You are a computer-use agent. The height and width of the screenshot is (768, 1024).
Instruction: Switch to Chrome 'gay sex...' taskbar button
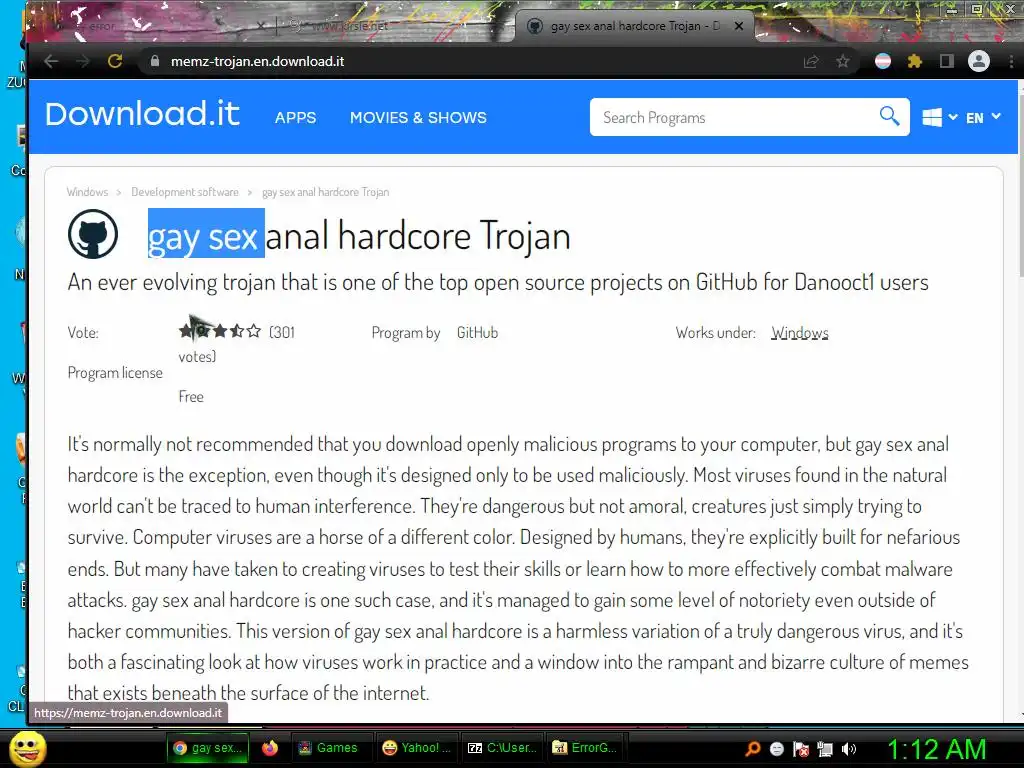click(209, 748)
